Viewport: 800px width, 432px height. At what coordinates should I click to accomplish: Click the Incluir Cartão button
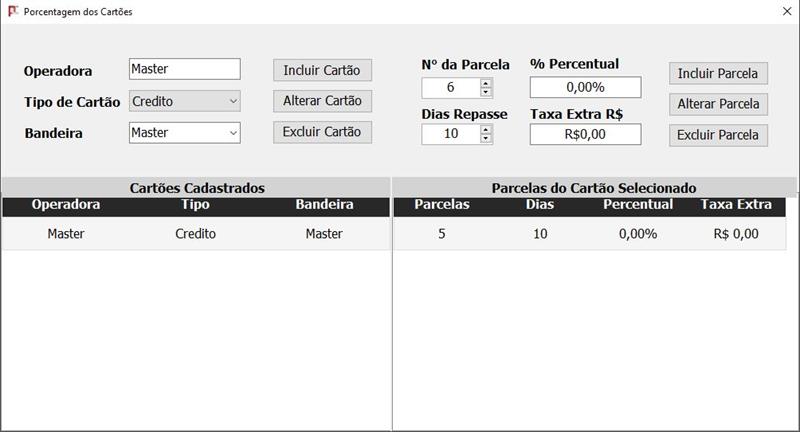tap(322, 70)
